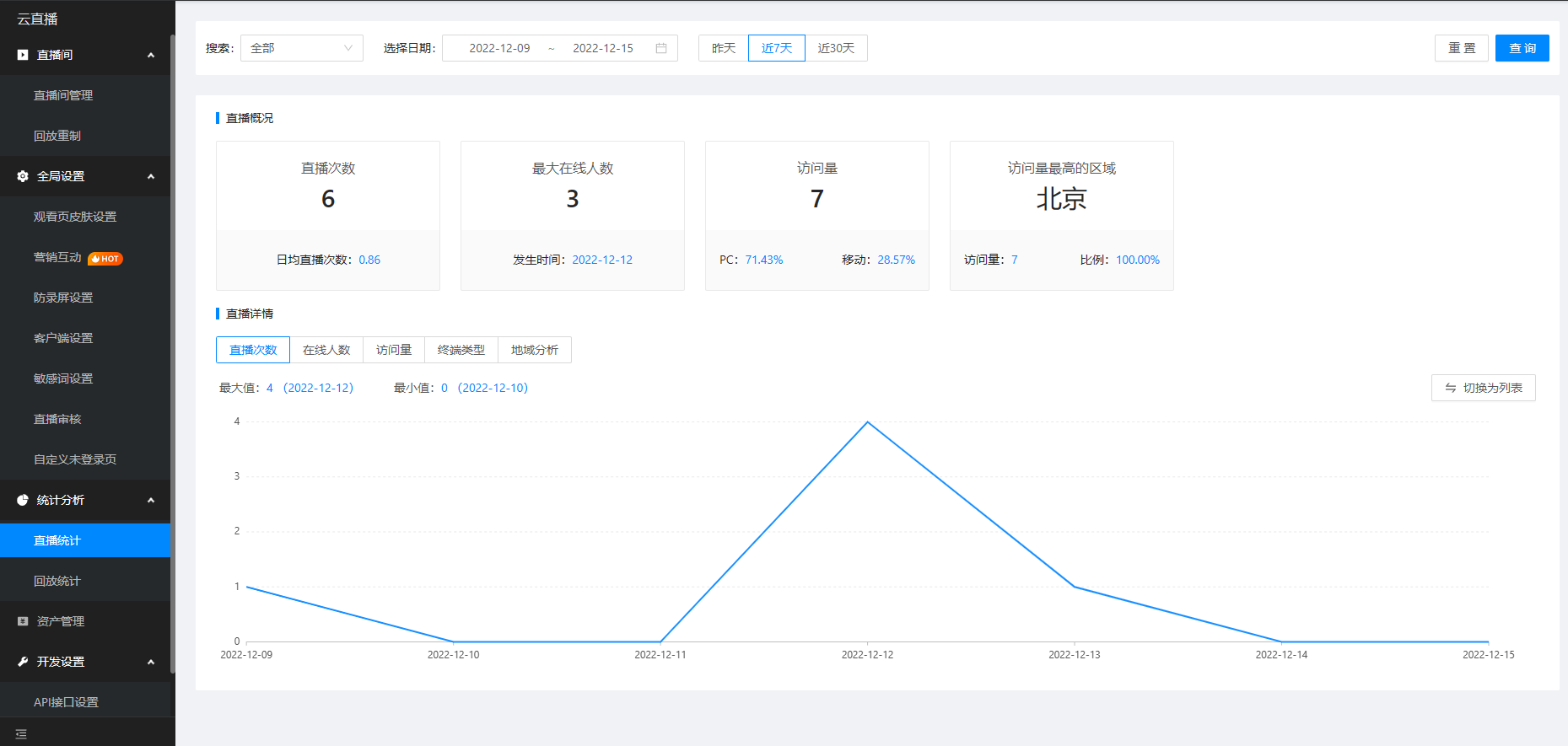The image size is (1568, 746).
Task: Open 回放统计 in sidebar
Action: [85, 581]
